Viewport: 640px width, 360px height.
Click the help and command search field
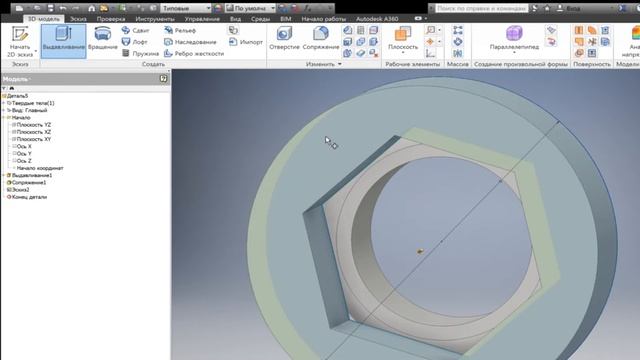click(x=481, y=8)
